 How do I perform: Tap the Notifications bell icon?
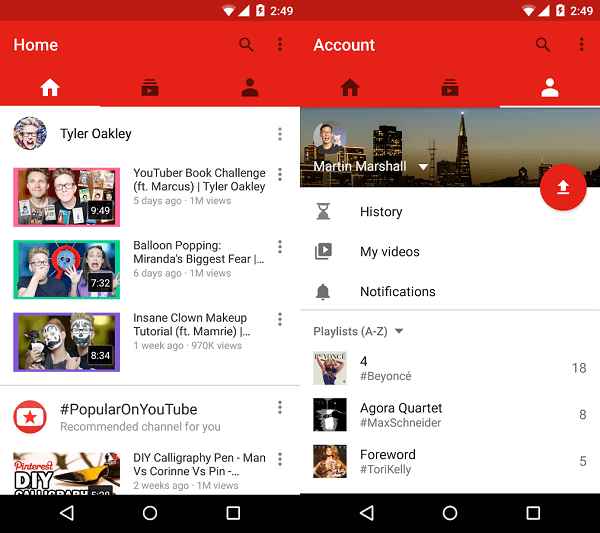point(323,292)
